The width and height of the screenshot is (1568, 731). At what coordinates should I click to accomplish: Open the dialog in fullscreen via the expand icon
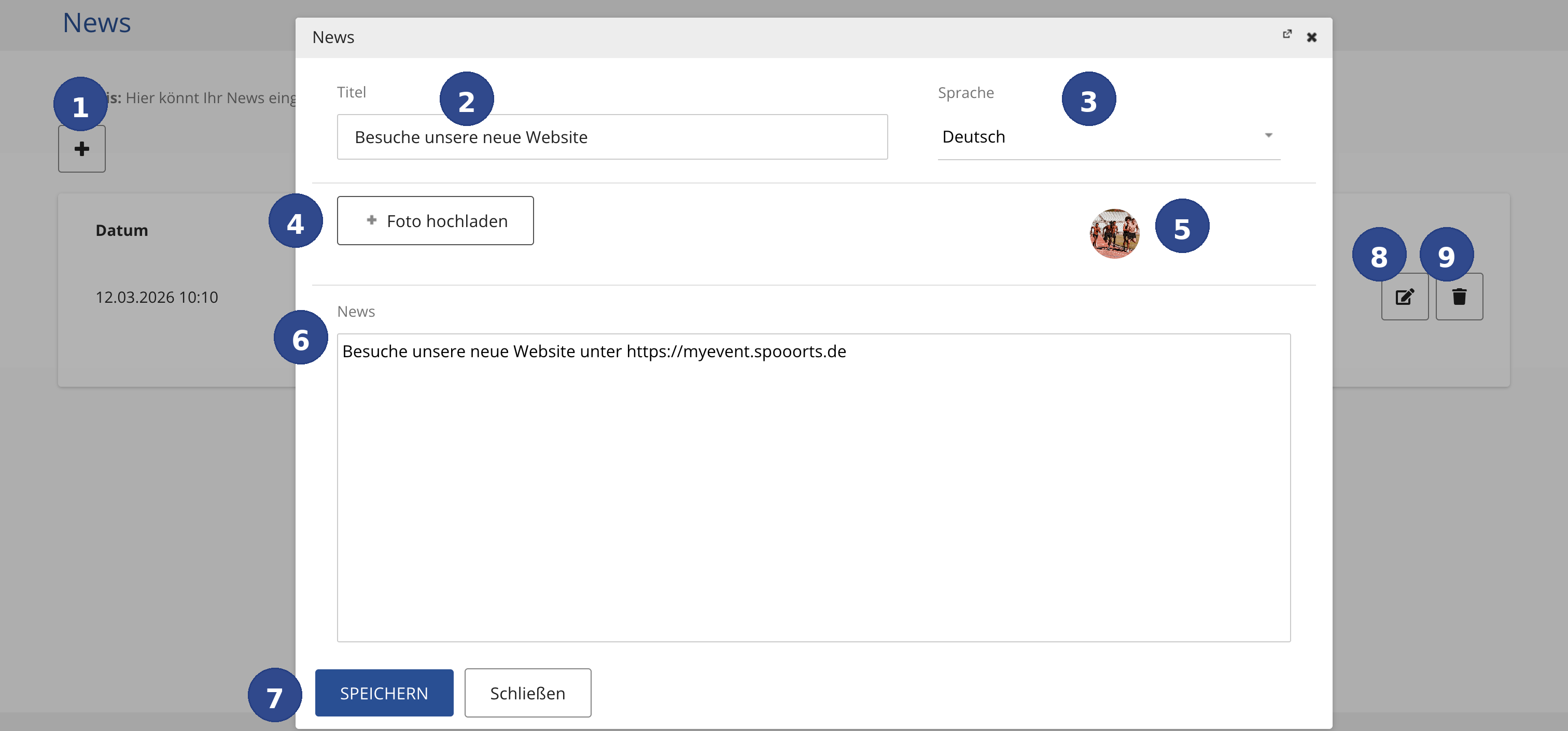[1287, 35]
